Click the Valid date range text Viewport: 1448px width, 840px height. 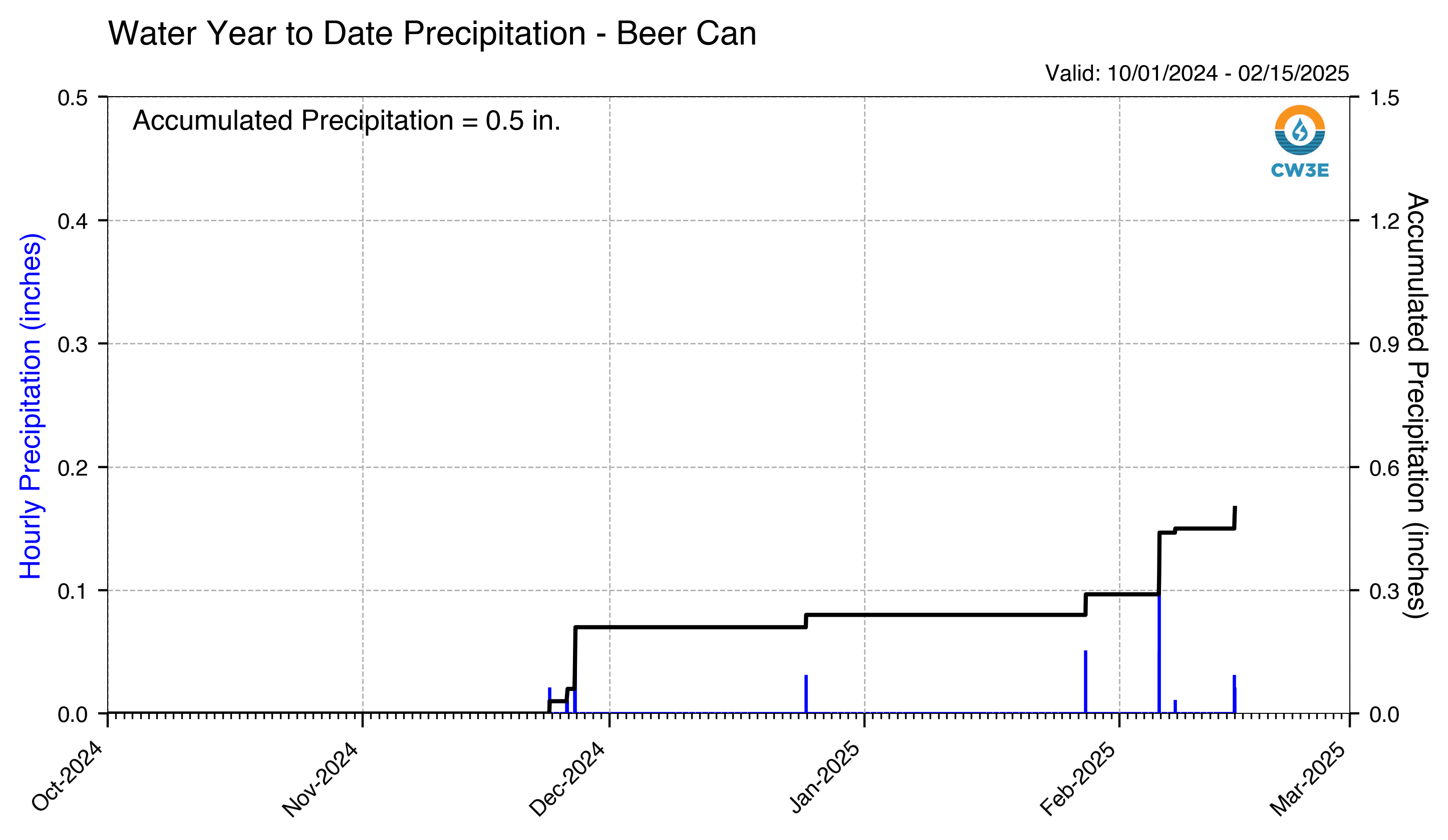[1197, 74]
